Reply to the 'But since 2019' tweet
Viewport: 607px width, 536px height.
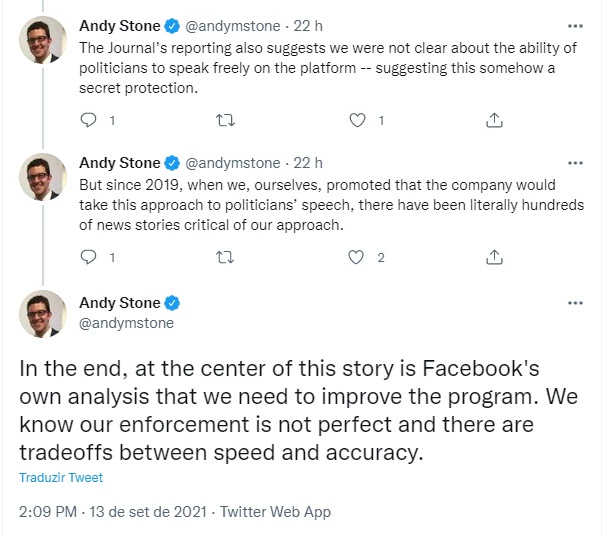[x=88, y=257]
